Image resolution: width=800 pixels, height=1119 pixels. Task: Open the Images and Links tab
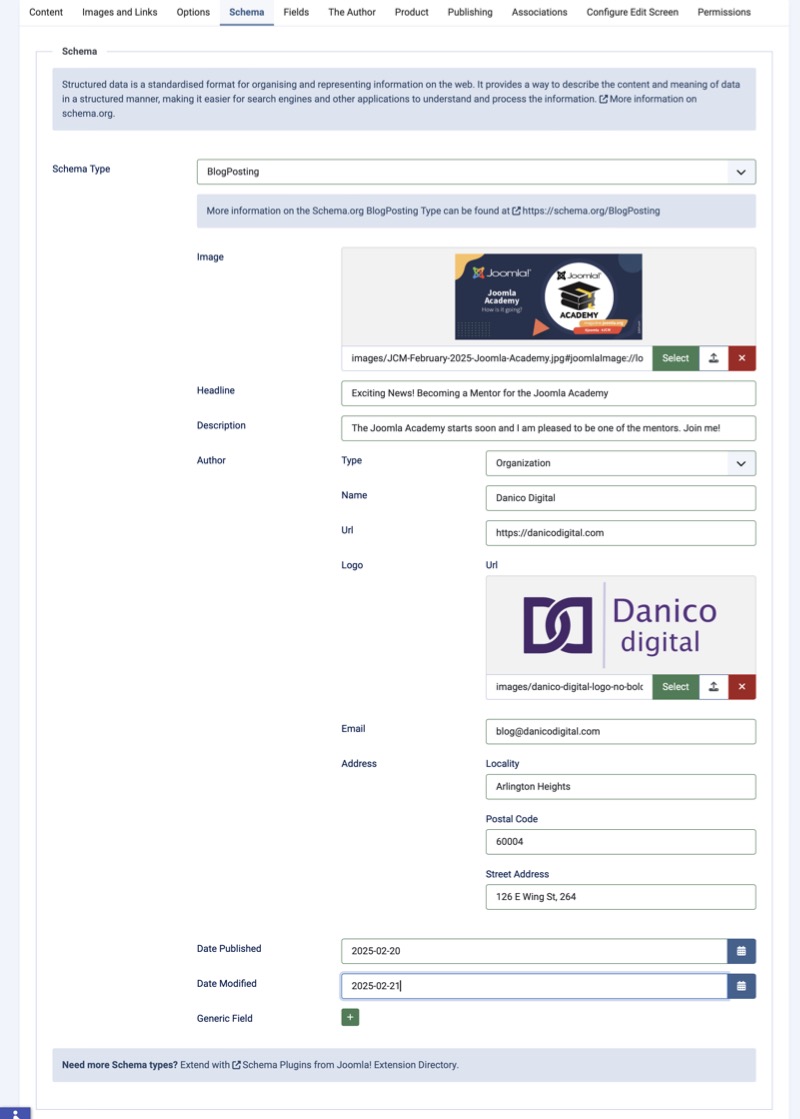tap(119, 12)
